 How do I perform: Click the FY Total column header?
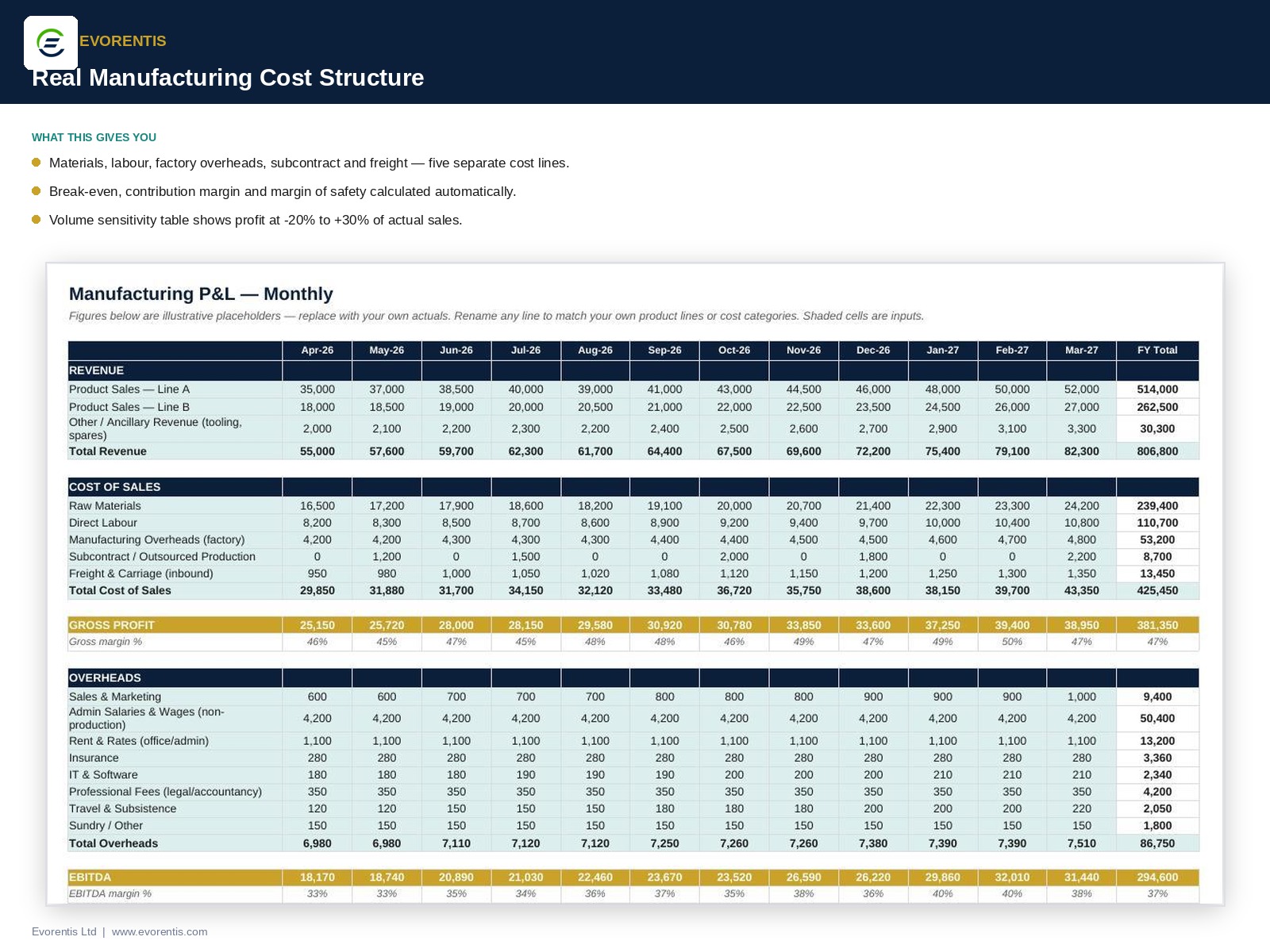pyautogui.click(x=1157, y=350)
